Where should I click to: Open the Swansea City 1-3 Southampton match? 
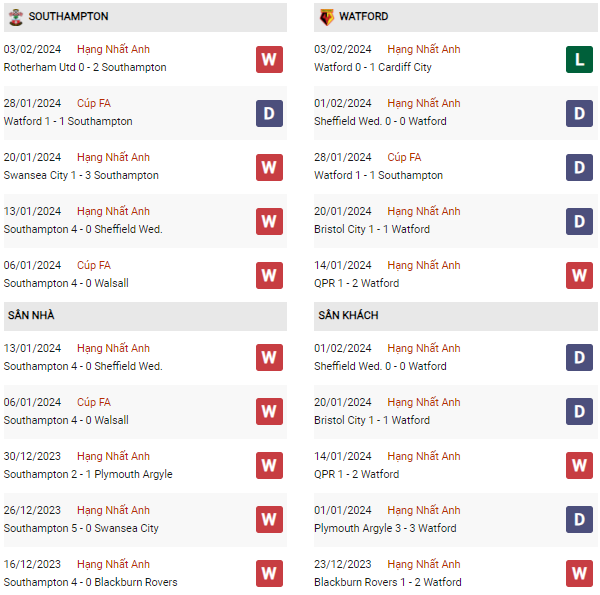tap(81, 176)
